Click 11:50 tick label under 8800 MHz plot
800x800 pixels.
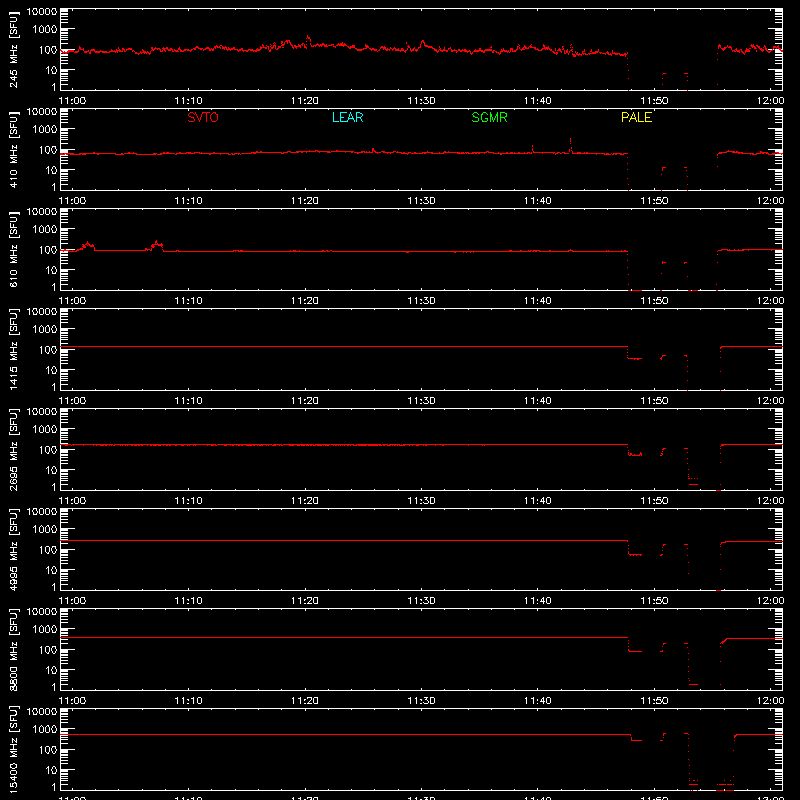[x=654, y=701]
